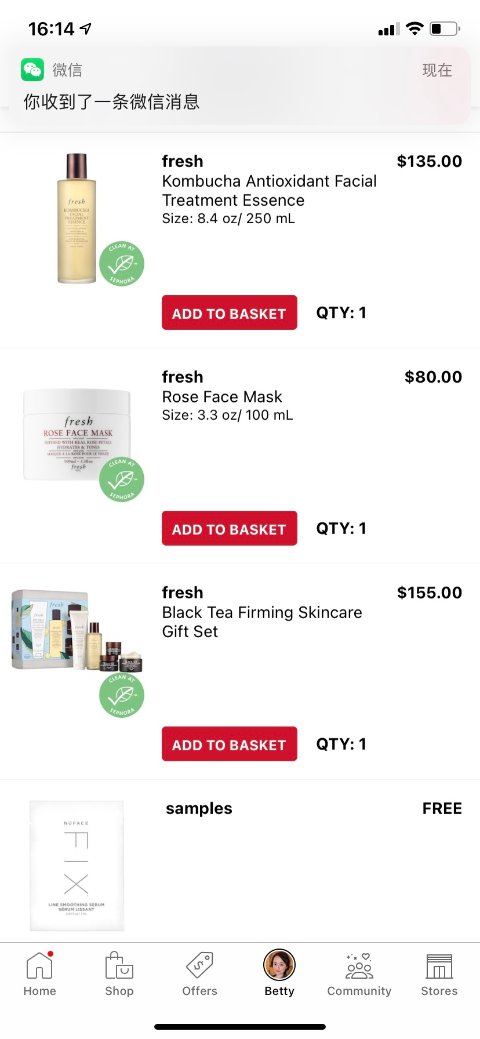Image resolution: width=480 pixels, height=1039 pixels.
Task: Tap the Offers tag icon
Action: pos(199,965)
